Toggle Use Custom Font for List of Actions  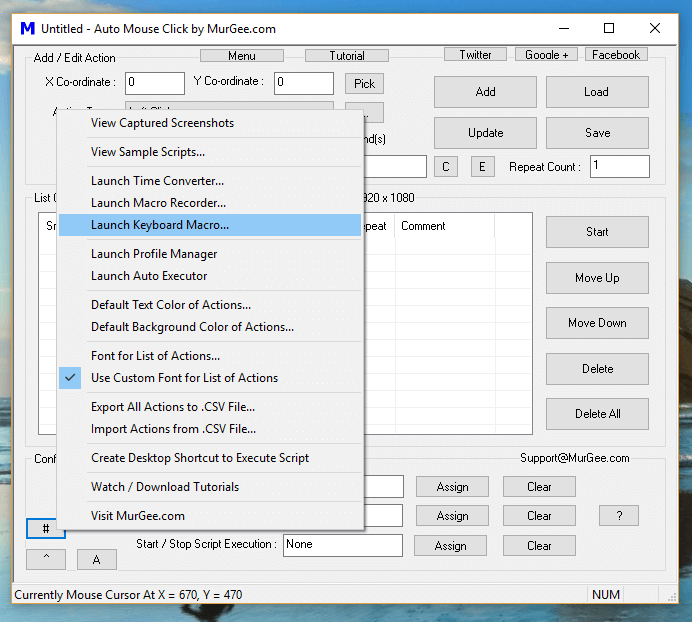(210, 378)
